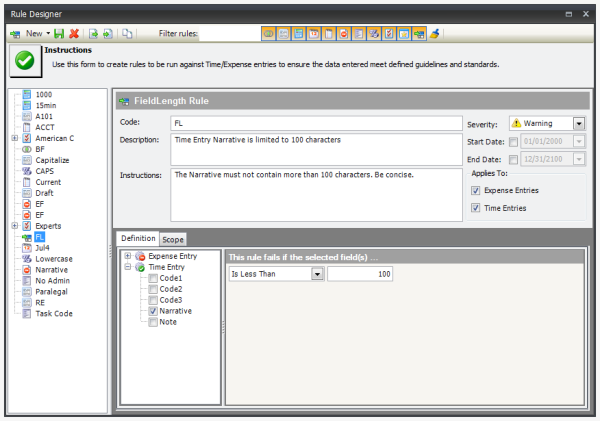Uncheck the Time Entries checkbox
This screenshot has width=600, height=421.
[475, 208]
